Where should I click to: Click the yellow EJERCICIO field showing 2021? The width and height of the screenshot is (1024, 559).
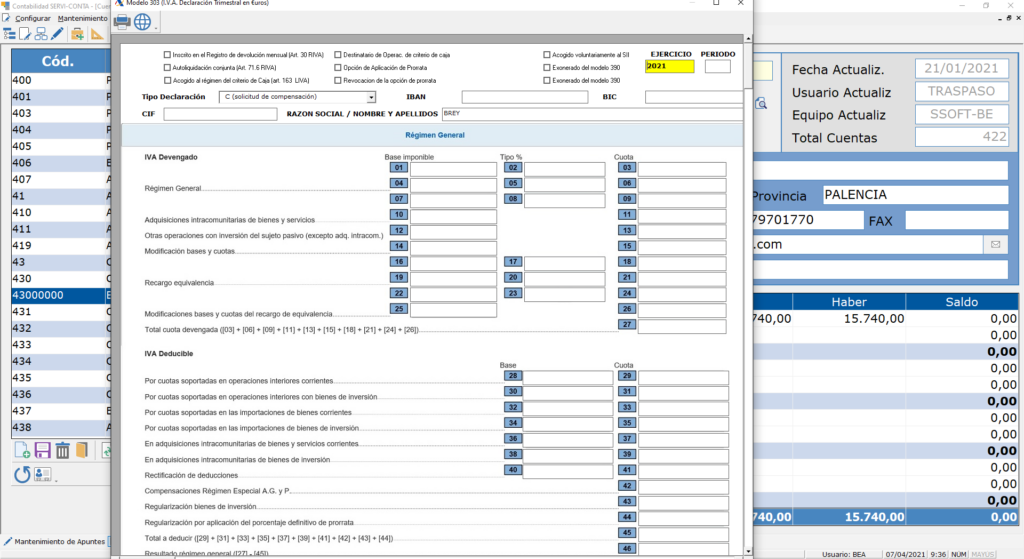pyautogui.click(x=669, y=67)
